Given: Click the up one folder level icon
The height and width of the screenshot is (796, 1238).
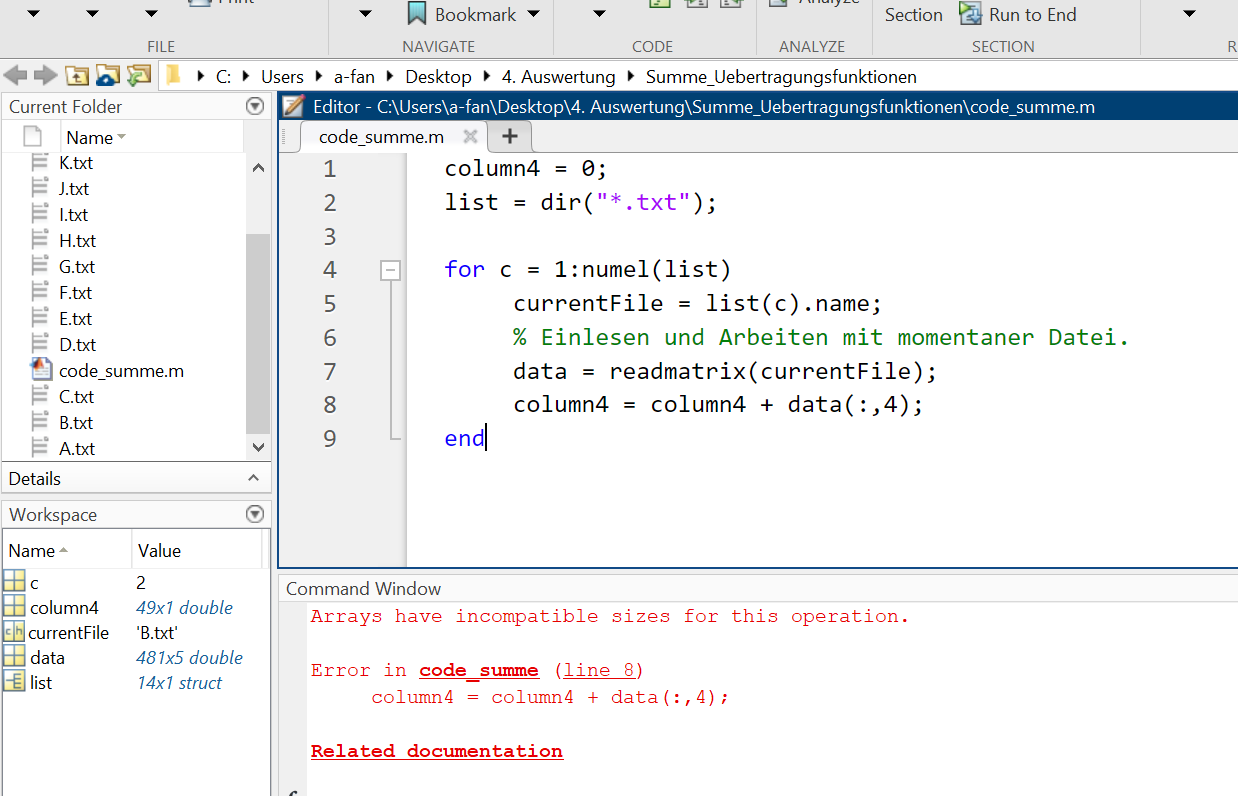Looking at the screenshot, I should click(x=77, y=76).
